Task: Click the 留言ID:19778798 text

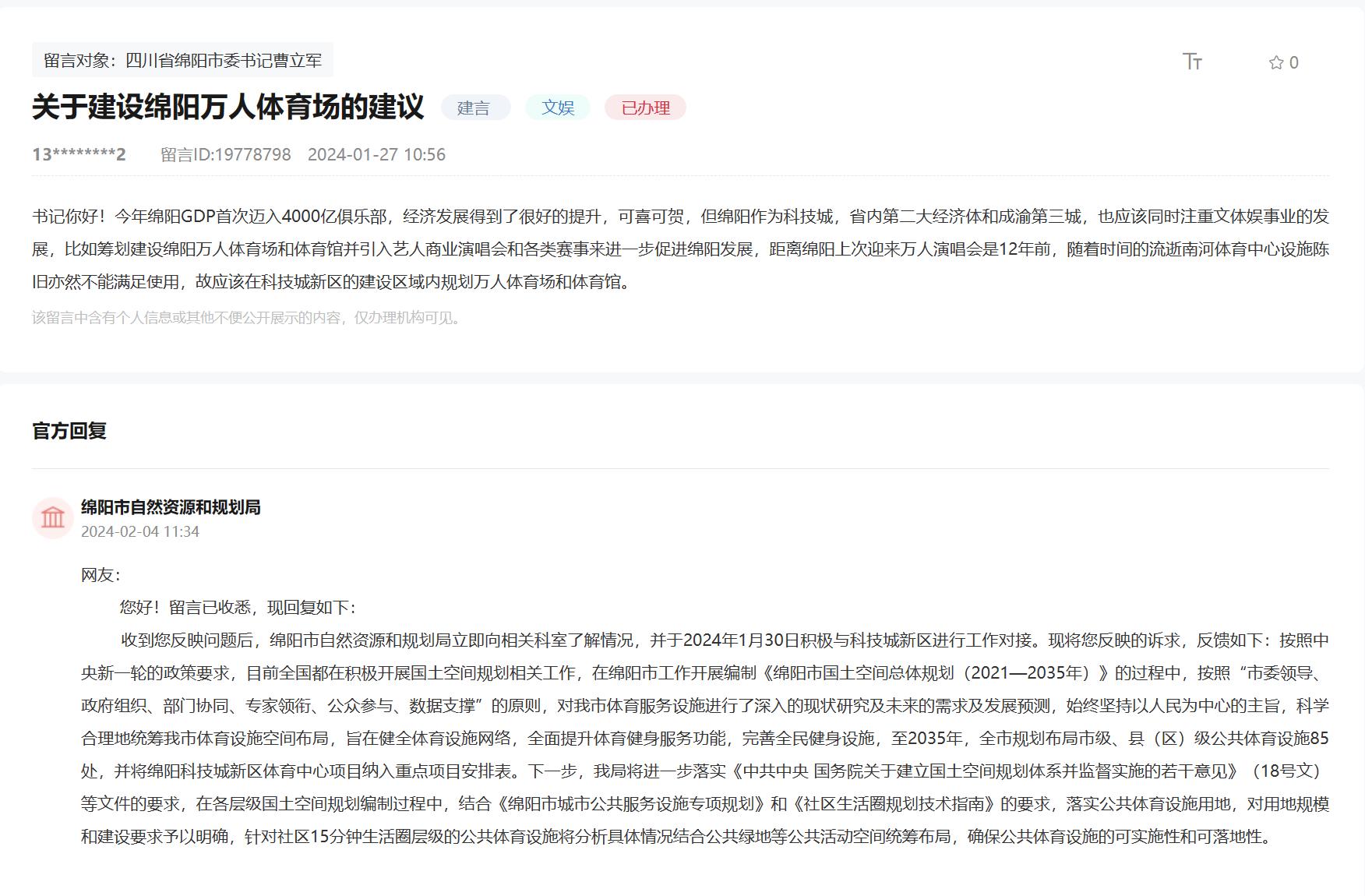Action: pos(226,154)
